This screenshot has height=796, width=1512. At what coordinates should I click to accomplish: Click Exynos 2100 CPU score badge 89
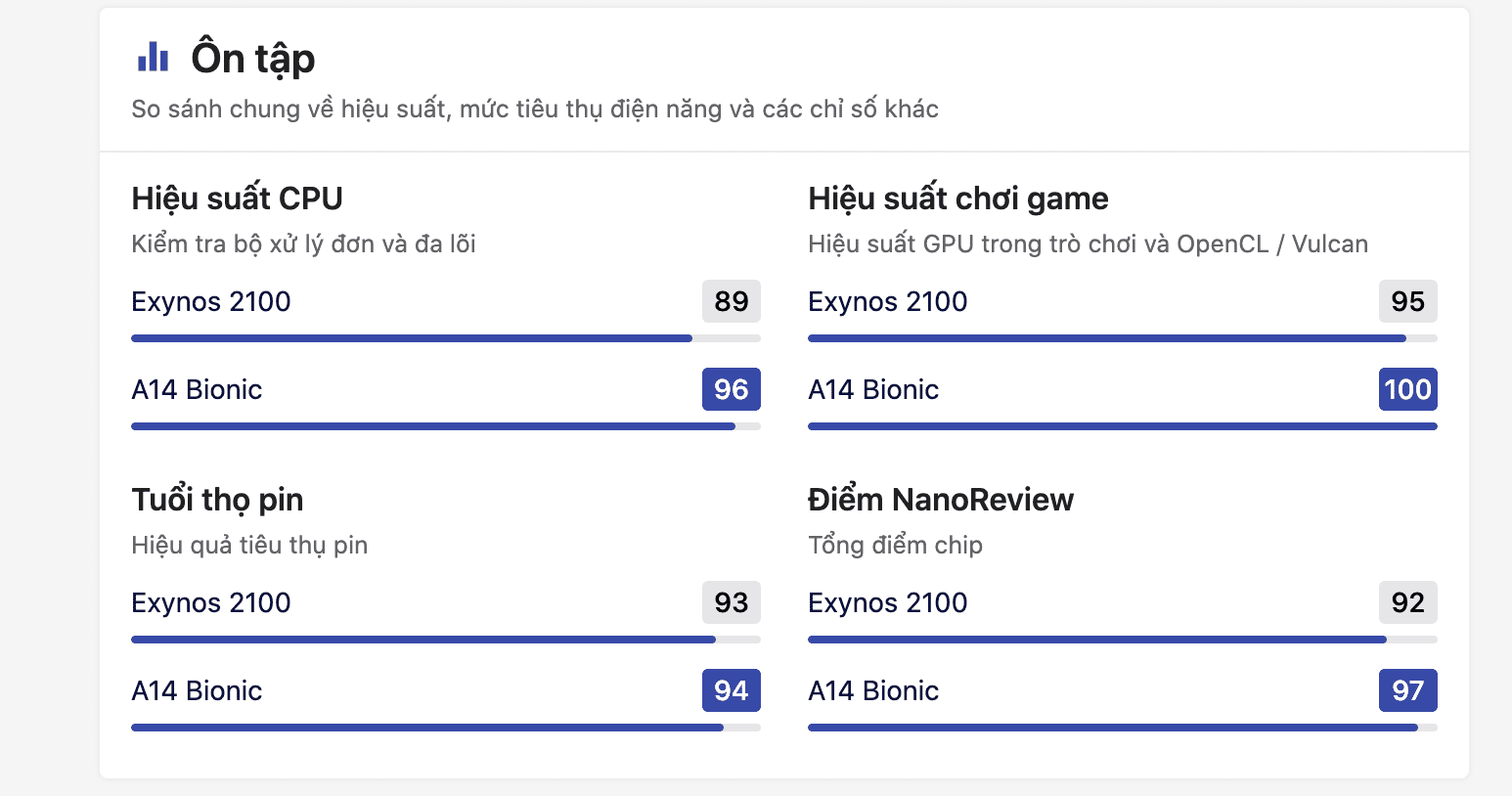tap(731, 301)
